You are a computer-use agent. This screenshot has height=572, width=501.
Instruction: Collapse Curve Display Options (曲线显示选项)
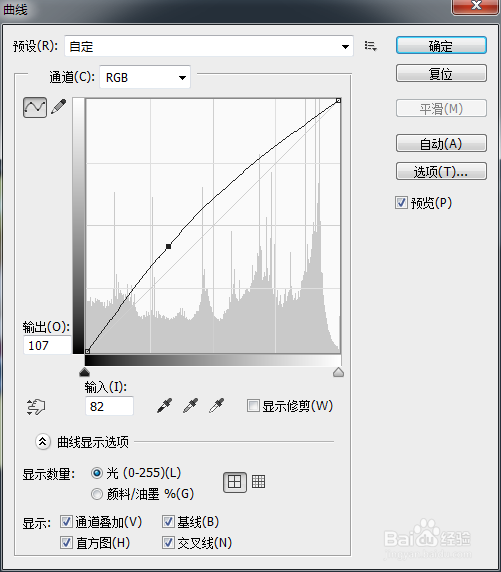click(x=43, y=442)
